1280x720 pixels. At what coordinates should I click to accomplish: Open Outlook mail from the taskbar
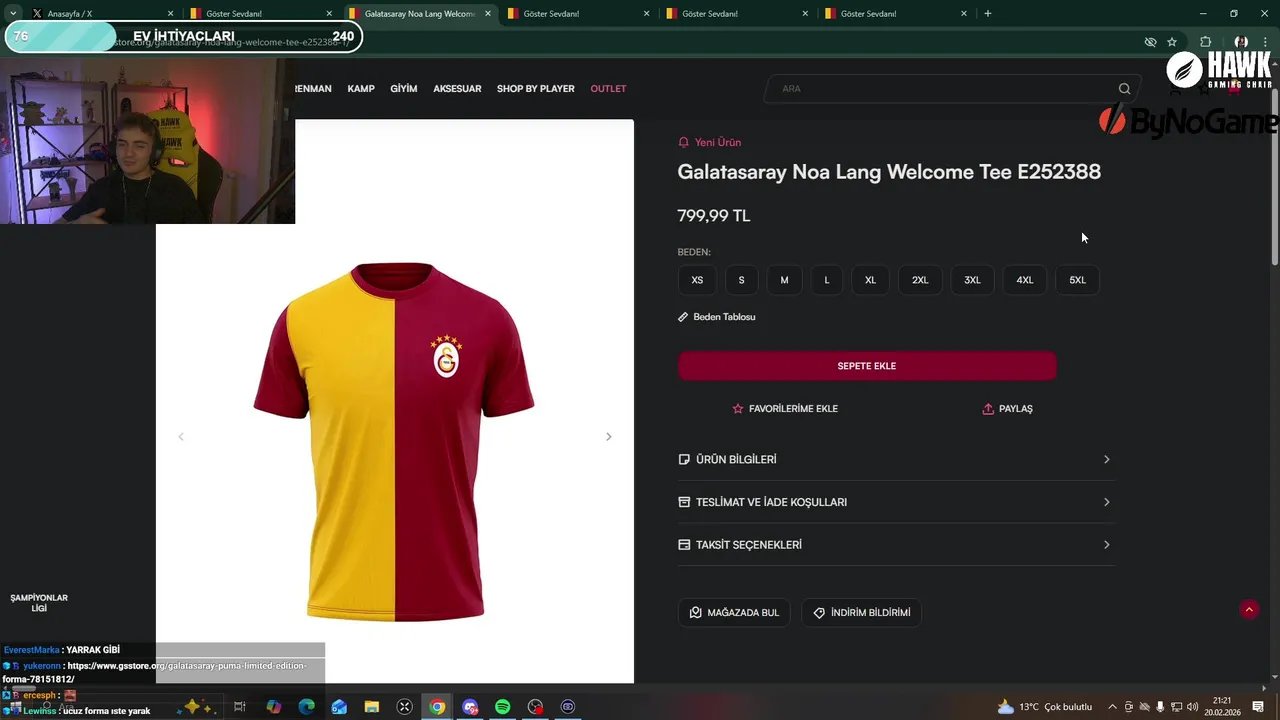(339, 707)
